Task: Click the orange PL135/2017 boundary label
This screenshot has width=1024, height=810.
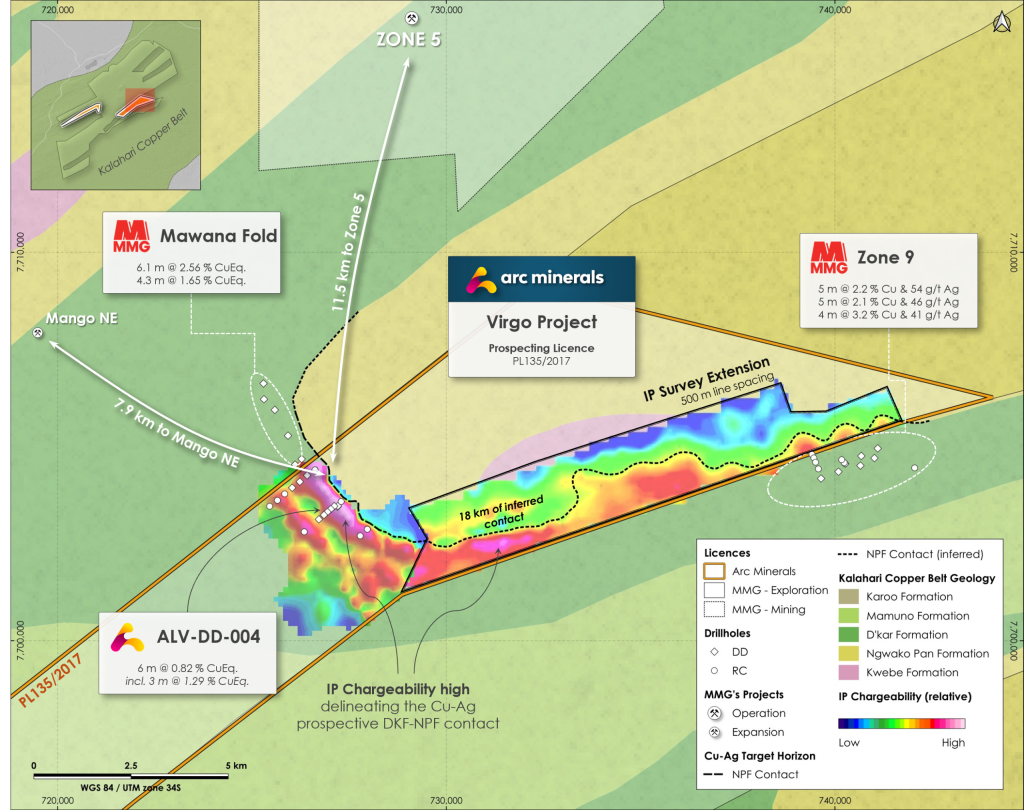Action: 50,679
